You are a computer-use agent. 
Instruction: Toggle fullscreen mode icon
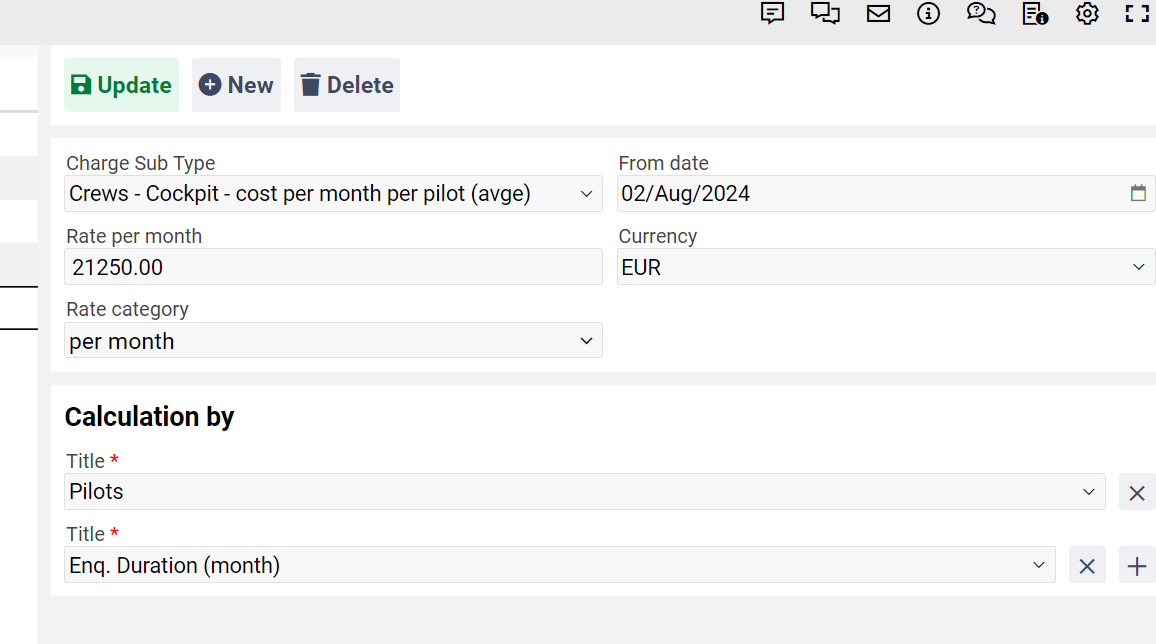(x=1137, y=14)
